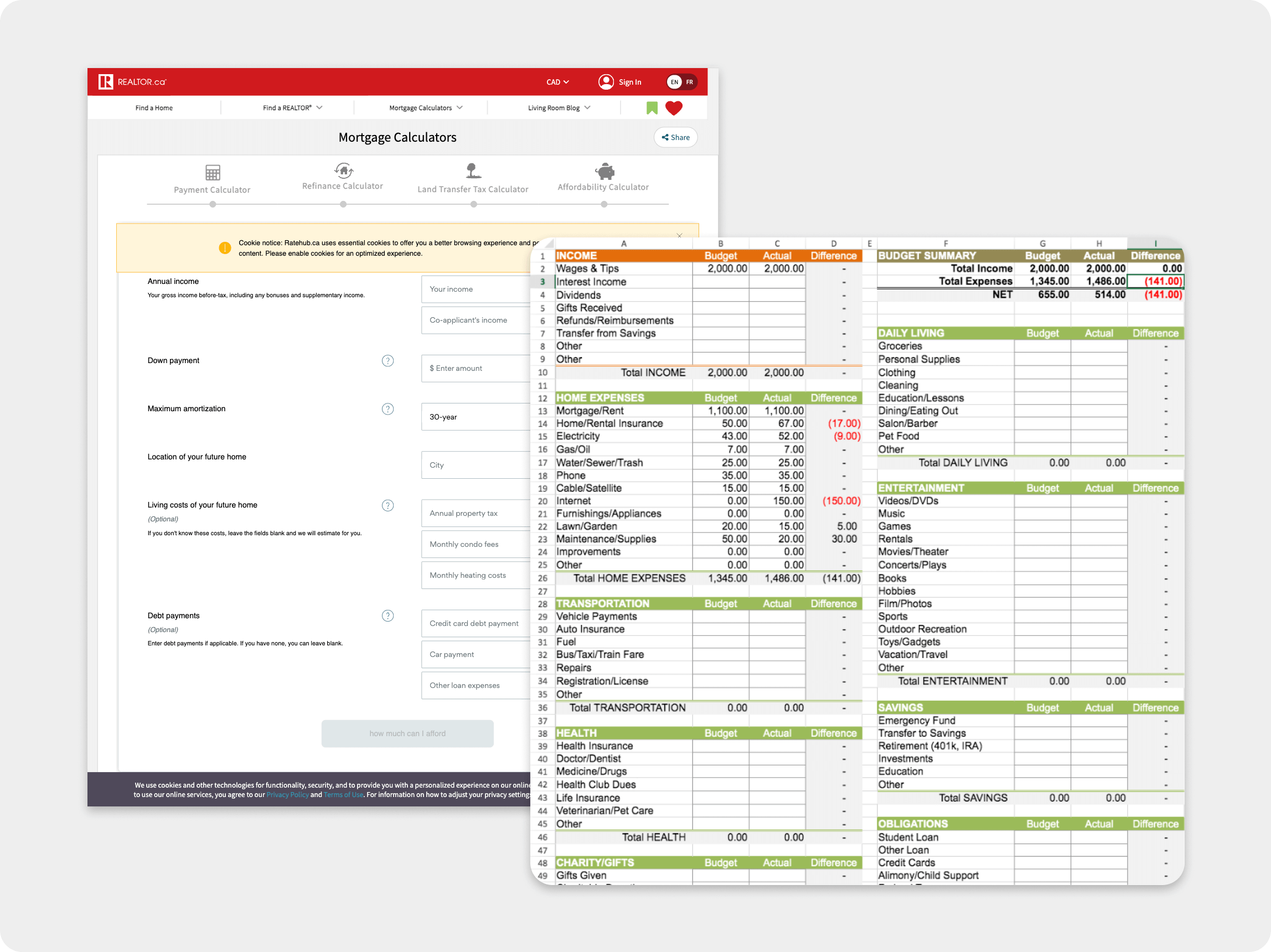Click the Share button
1271x952 pixels.
[x=675, y=137]
